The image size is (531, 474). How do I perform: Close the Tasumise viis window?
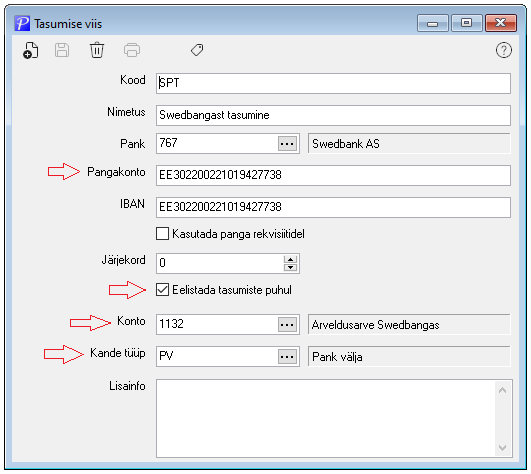[x=501, y=23]
